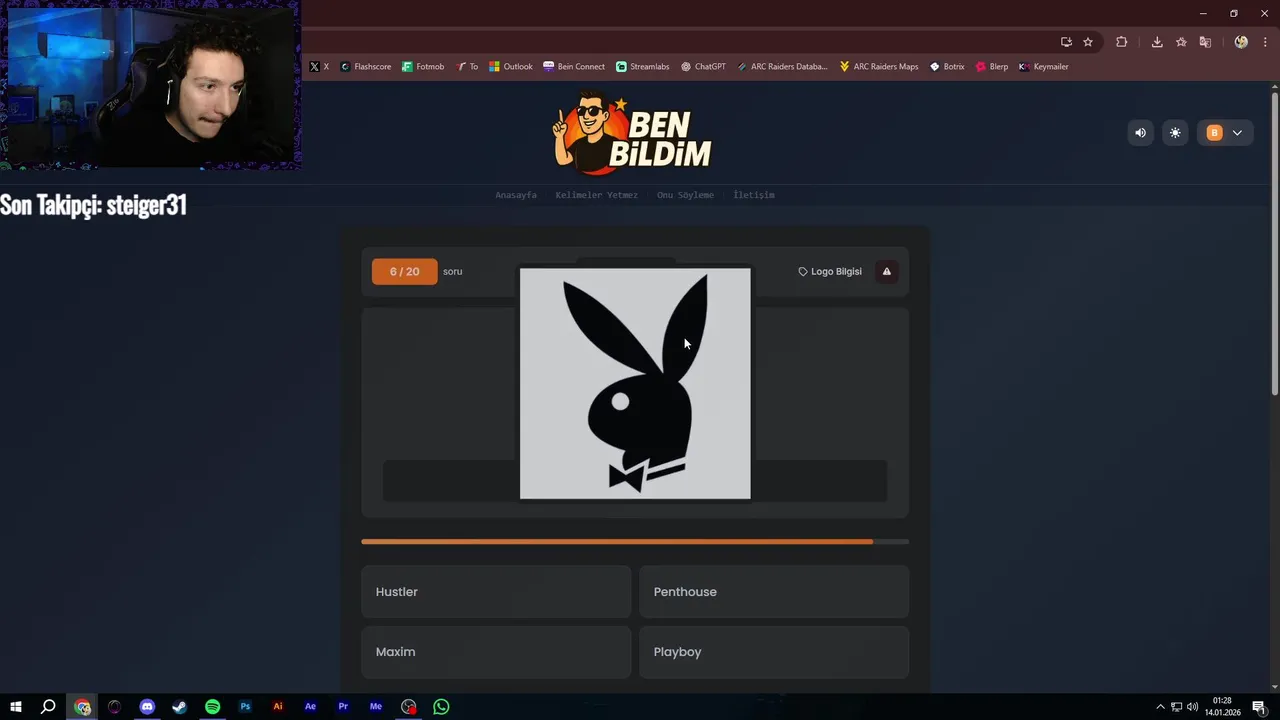Click the page vertical scrollbar
This screenshot has width=1280, height=720.
coord(1274,245)
